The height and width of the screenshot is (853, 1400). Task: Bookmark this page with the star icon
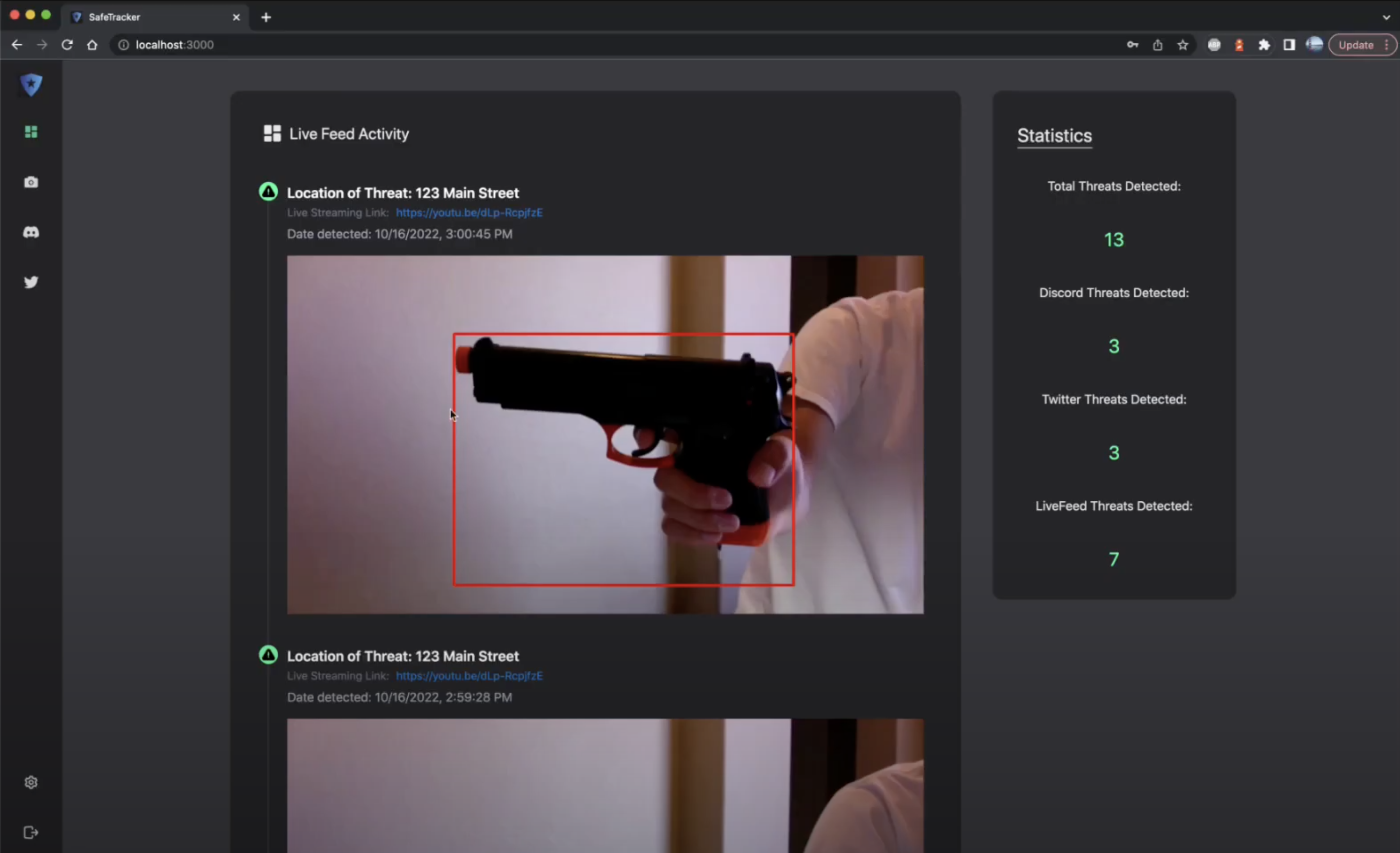click(x=1183, y=45)
